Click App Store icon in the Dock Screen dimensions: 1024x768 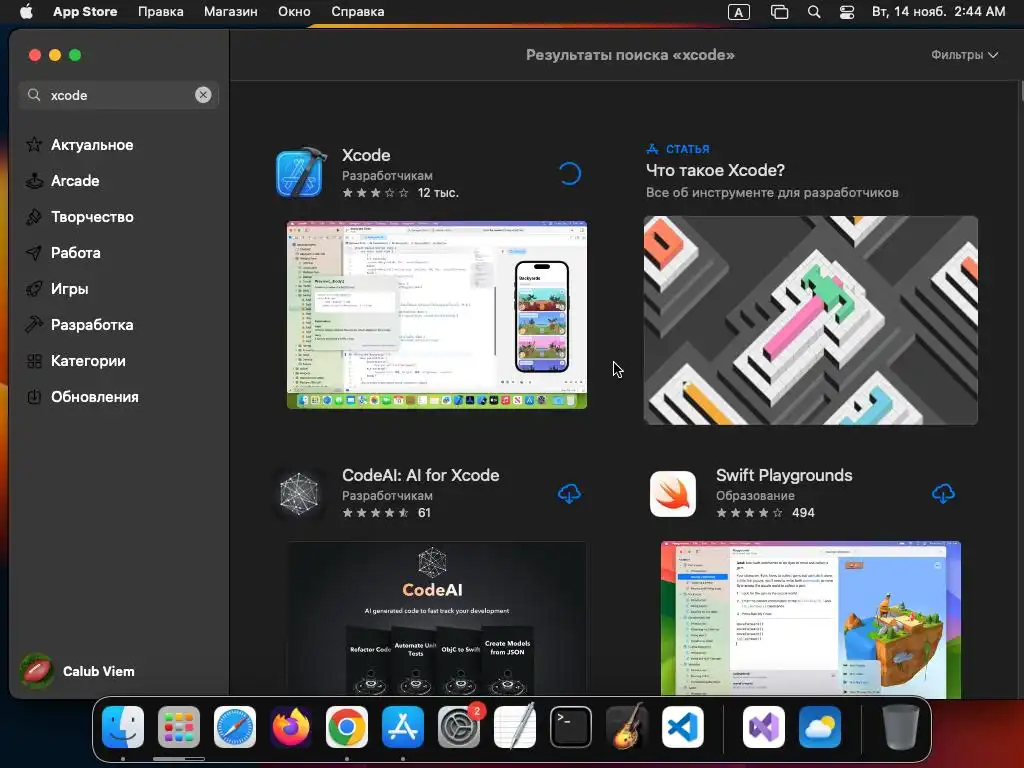click(403, 727)
